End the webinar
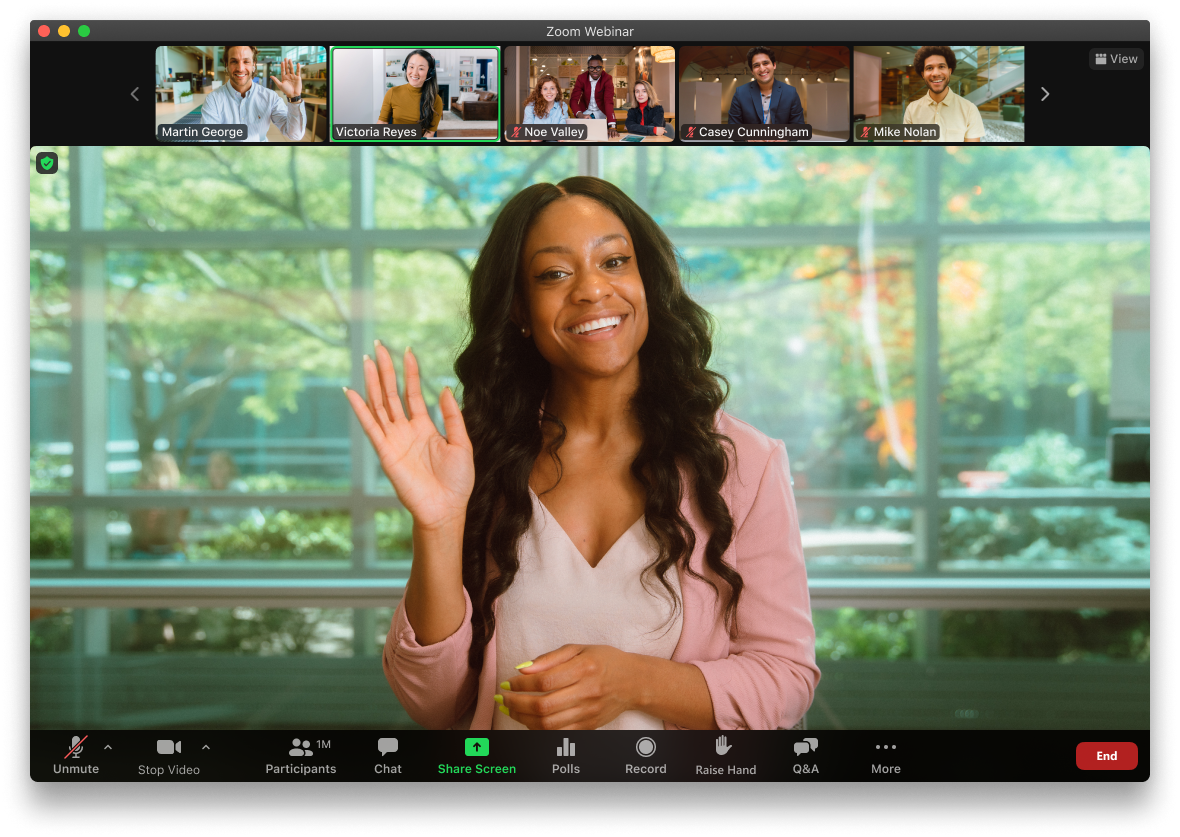The height and width of the screenshot is (837, 1180). [x=1107, y=756]
